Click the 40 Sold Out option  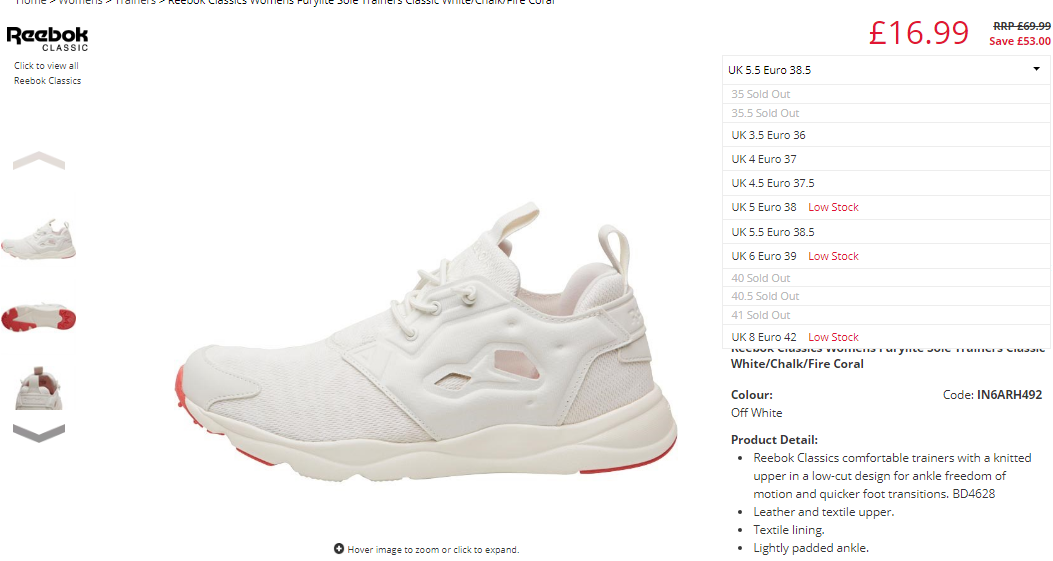click(886, 278)
